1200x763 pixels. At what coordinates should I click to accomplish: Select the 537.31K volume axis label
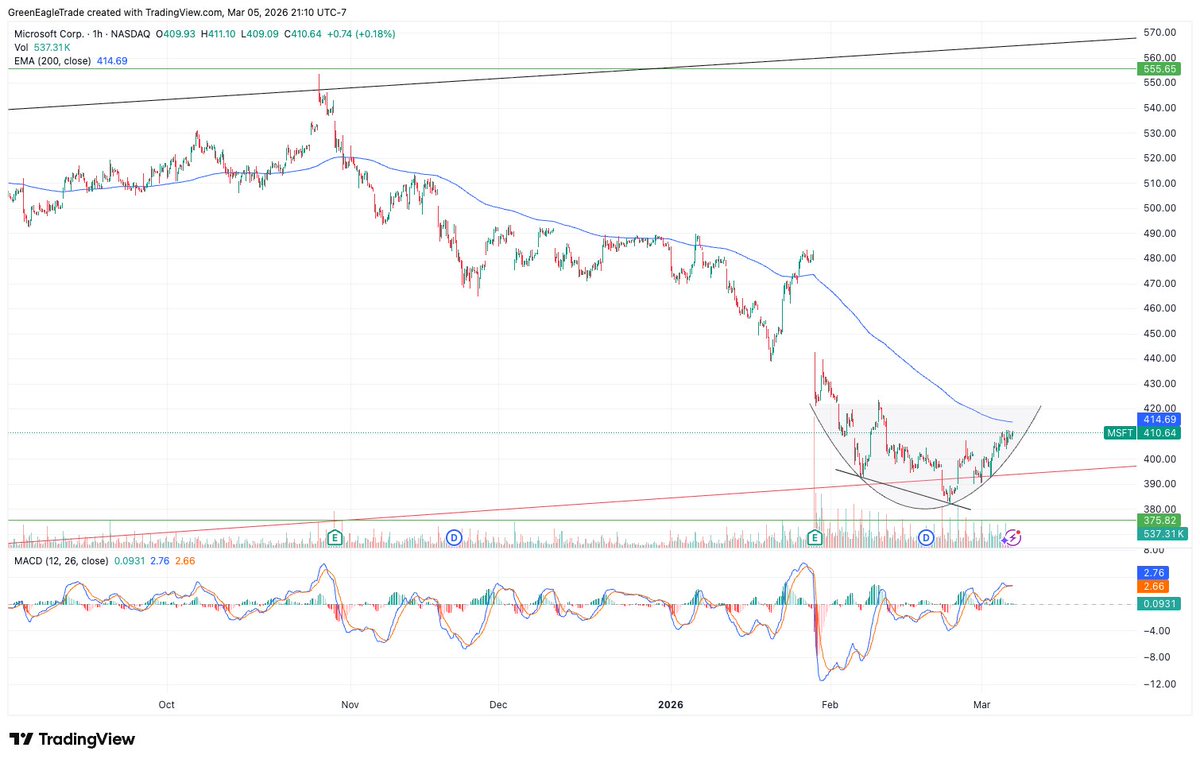click(1161, 533)
